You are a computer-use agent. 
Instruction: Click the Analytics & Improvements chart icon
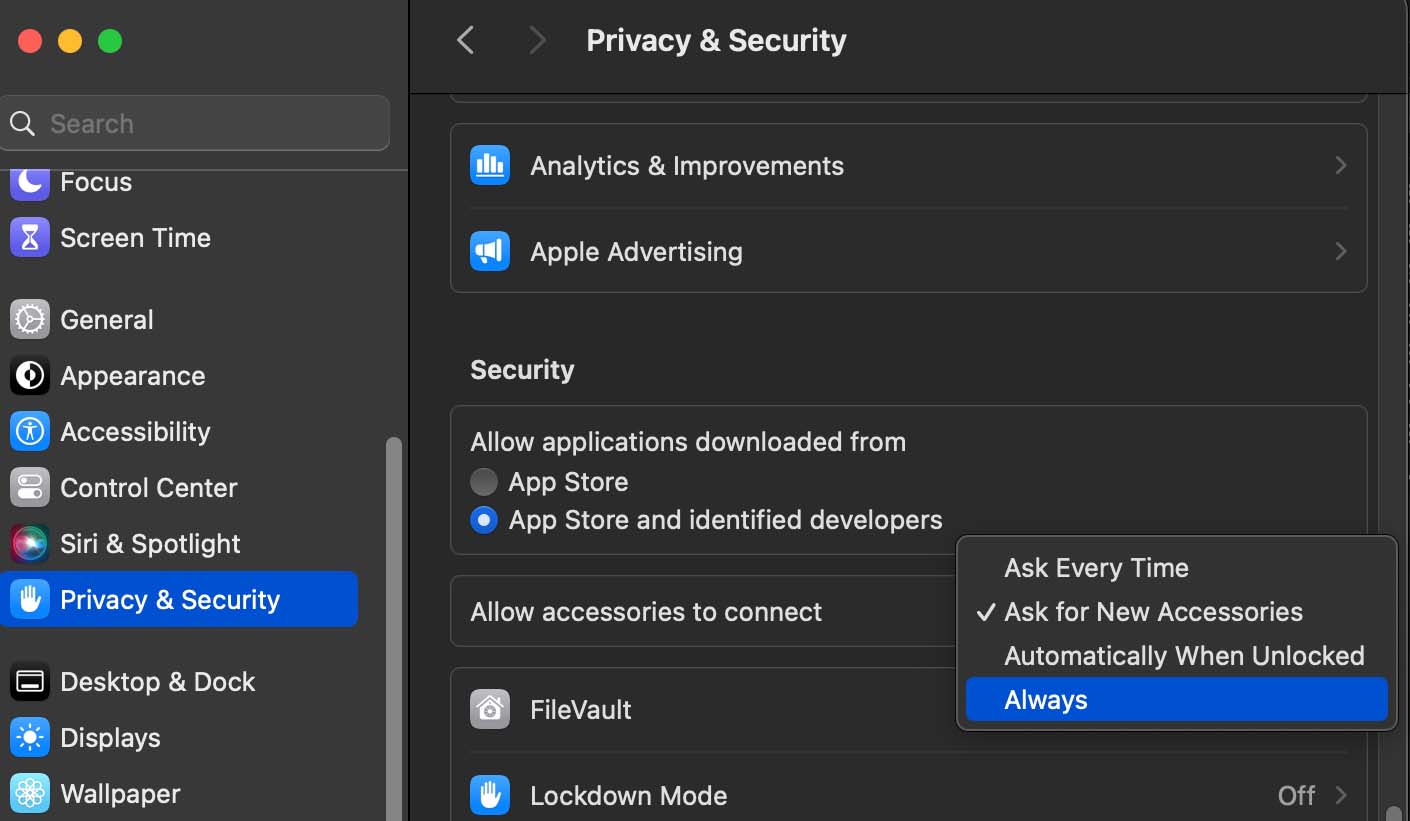[x=490, y=166]
